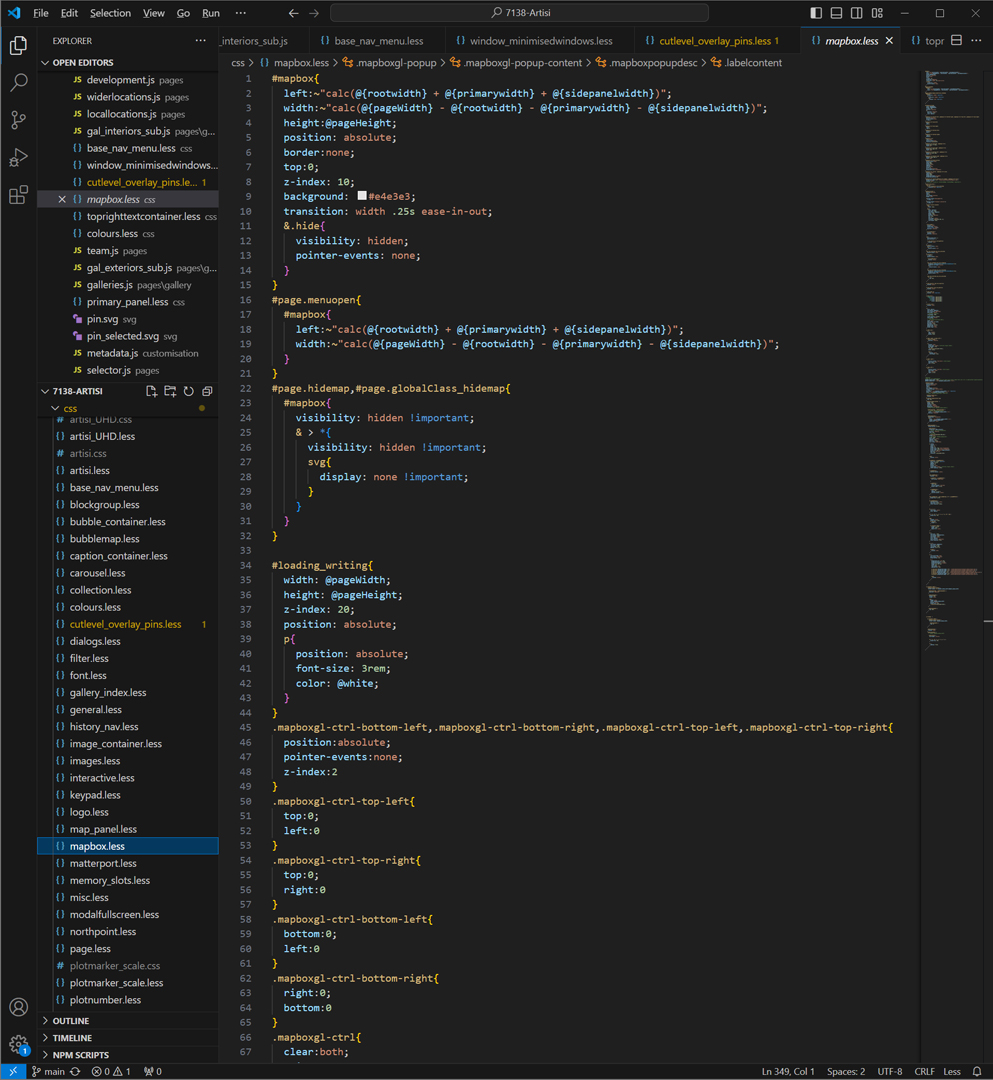Open the Search view in activity bar
993x1080 pixels.
coord(19,83)
